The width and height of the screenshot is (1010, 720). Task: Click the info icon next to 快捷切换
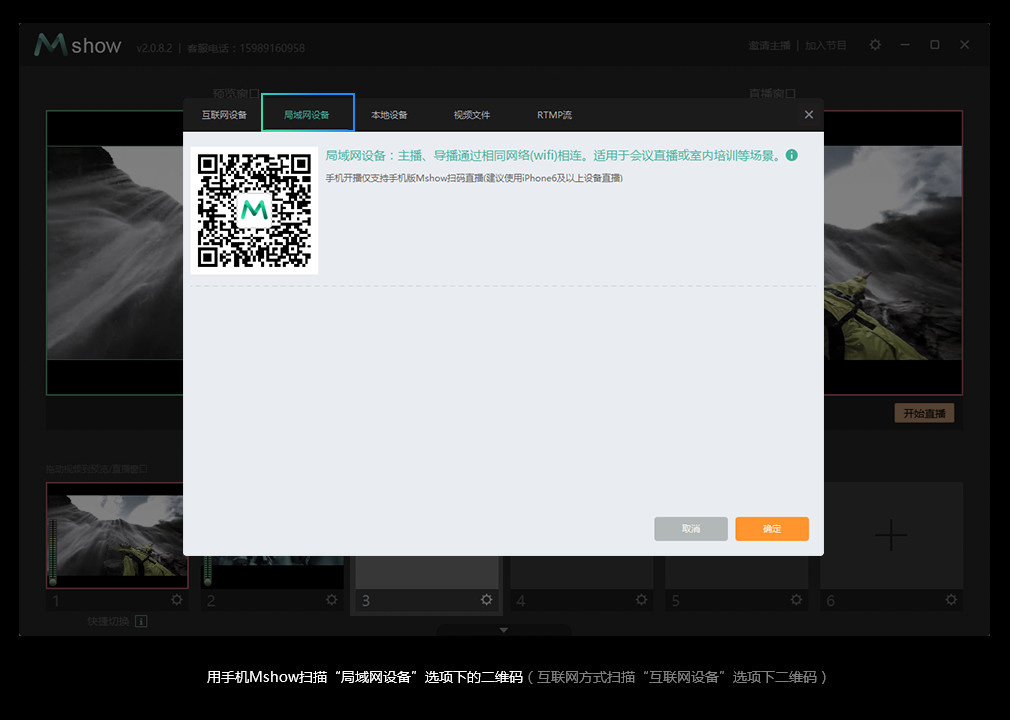pyautogui.click(x=142, y=621)
